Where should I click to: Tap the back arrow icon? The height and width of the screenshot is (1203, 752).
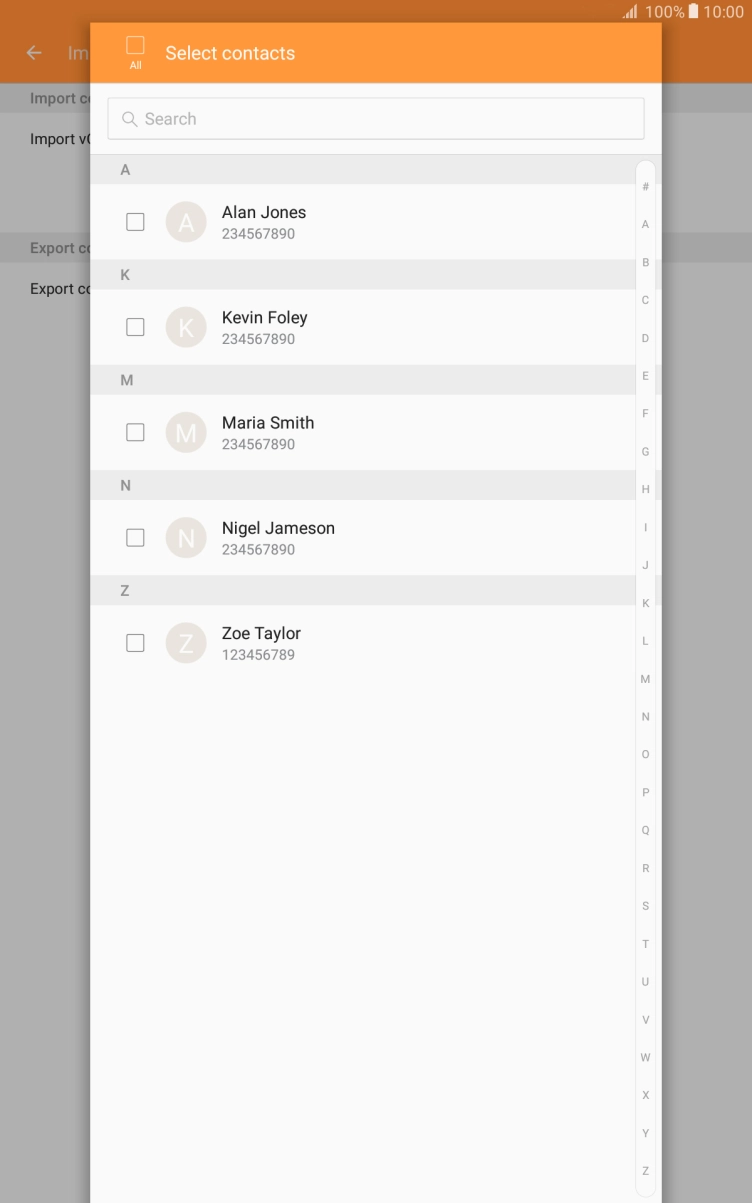point(35,53)
